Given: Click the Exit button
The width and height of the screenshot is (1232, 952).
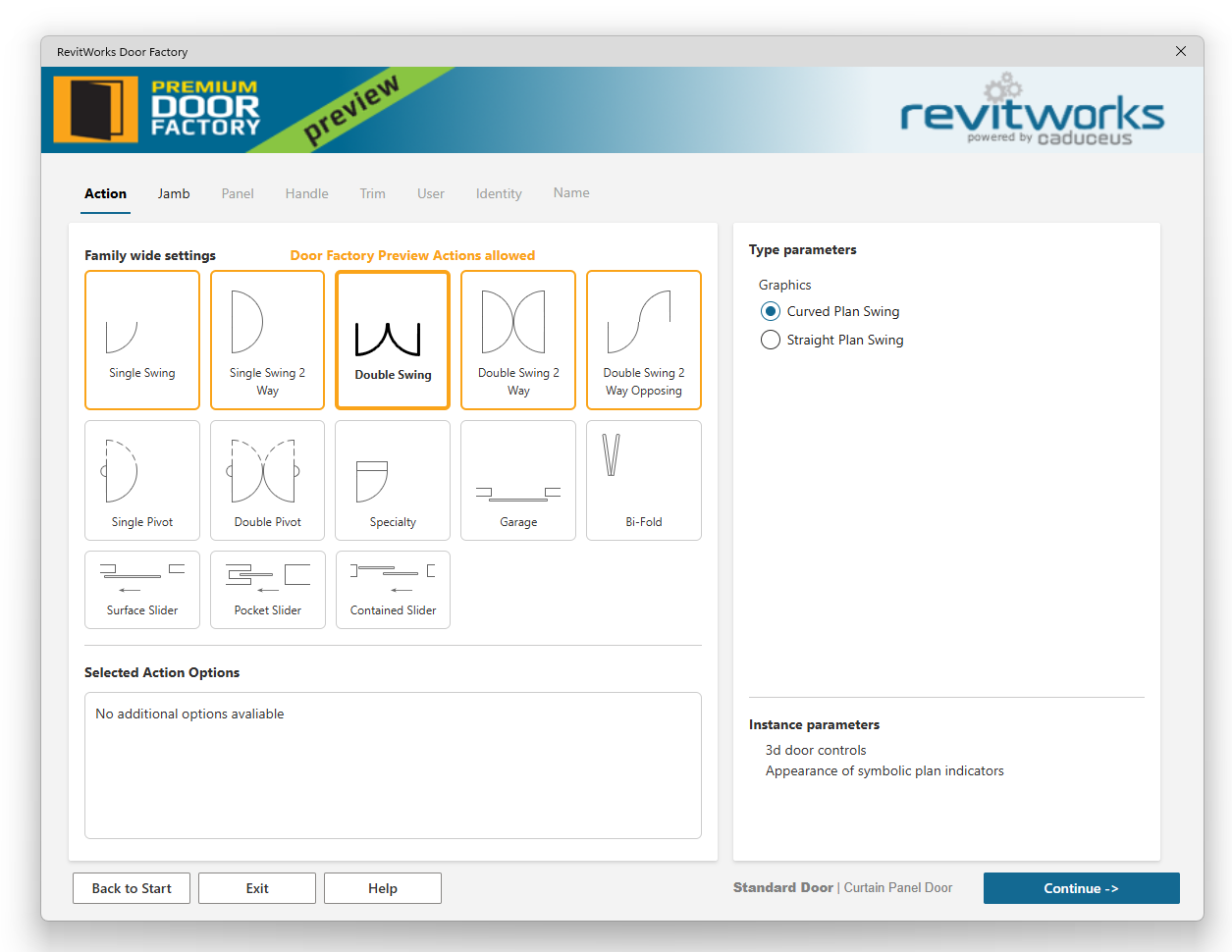Looking at the screenshot, I should point(257,888).
